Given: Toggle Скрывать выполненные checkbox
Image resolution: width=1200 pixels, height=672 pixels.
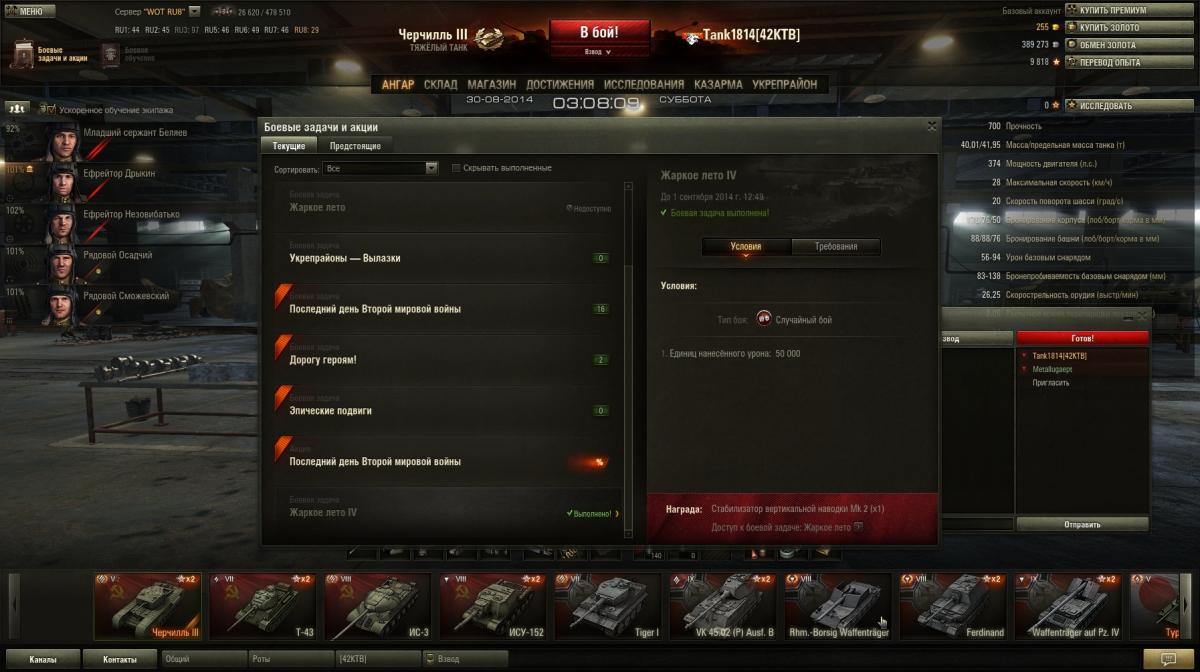Looking at the screenshot, I should click(456, 168).
